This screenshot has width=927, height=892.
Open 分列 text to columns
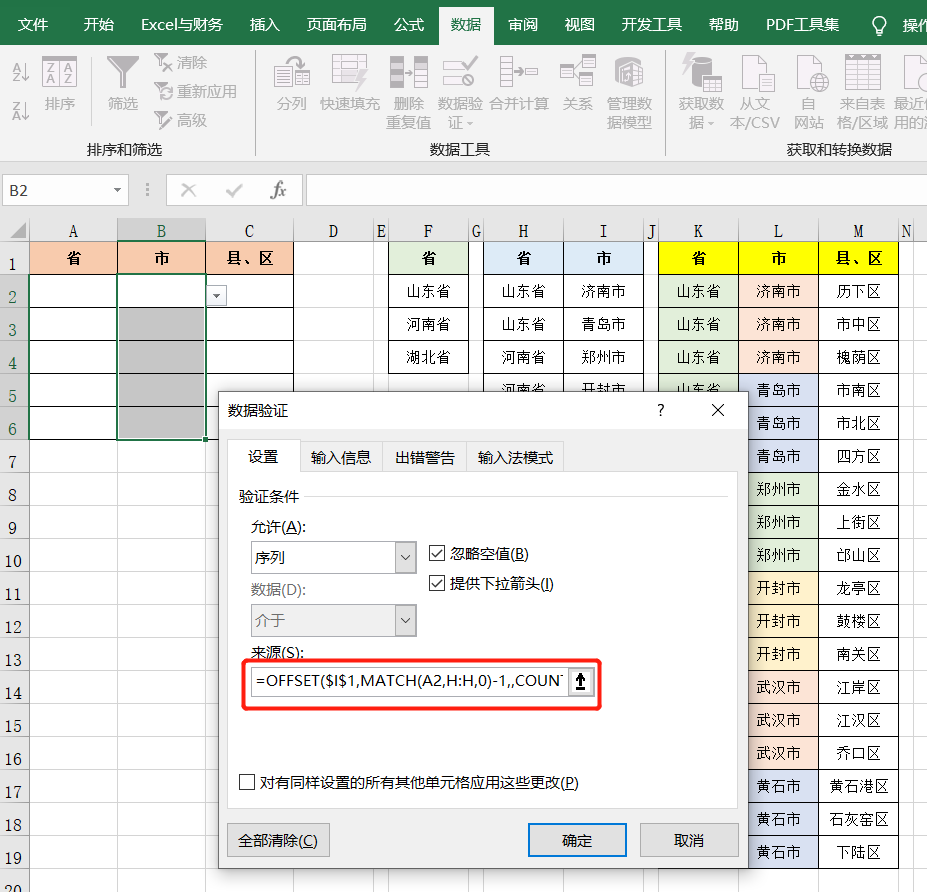pos(291,85)
